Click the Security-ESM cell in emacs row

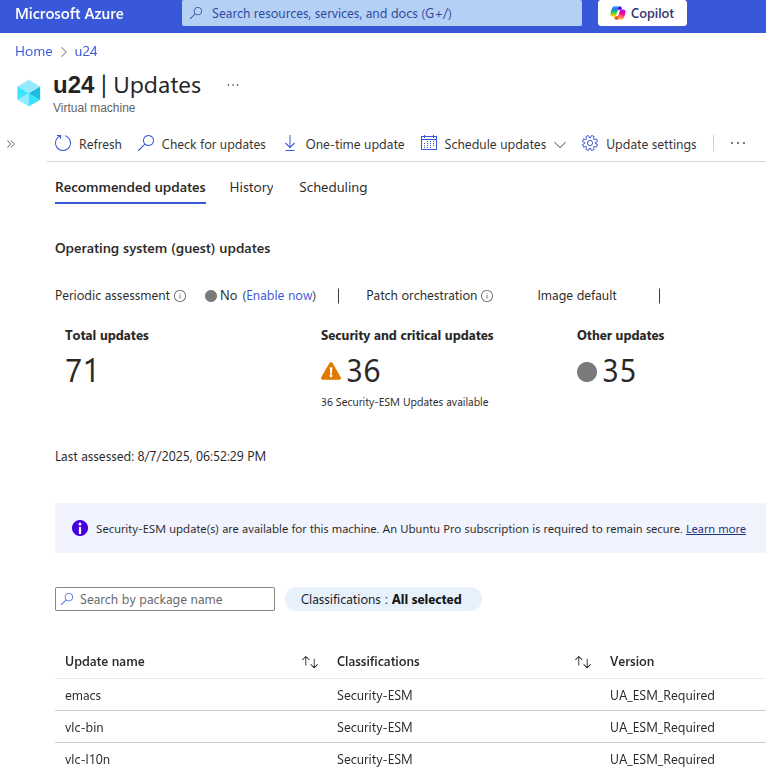[x=374, y=695]
